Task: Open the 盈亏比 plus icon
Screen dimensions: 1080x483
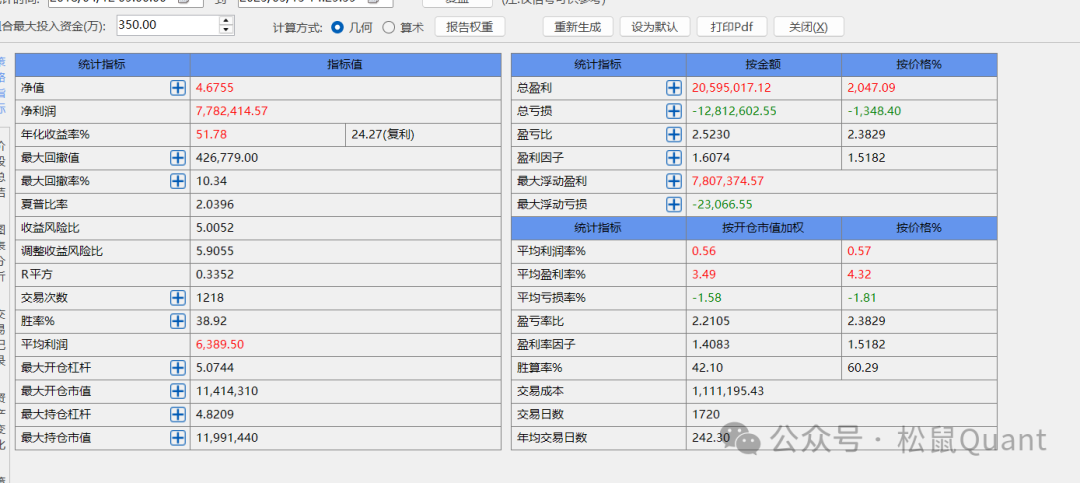Action: (674, 134)
